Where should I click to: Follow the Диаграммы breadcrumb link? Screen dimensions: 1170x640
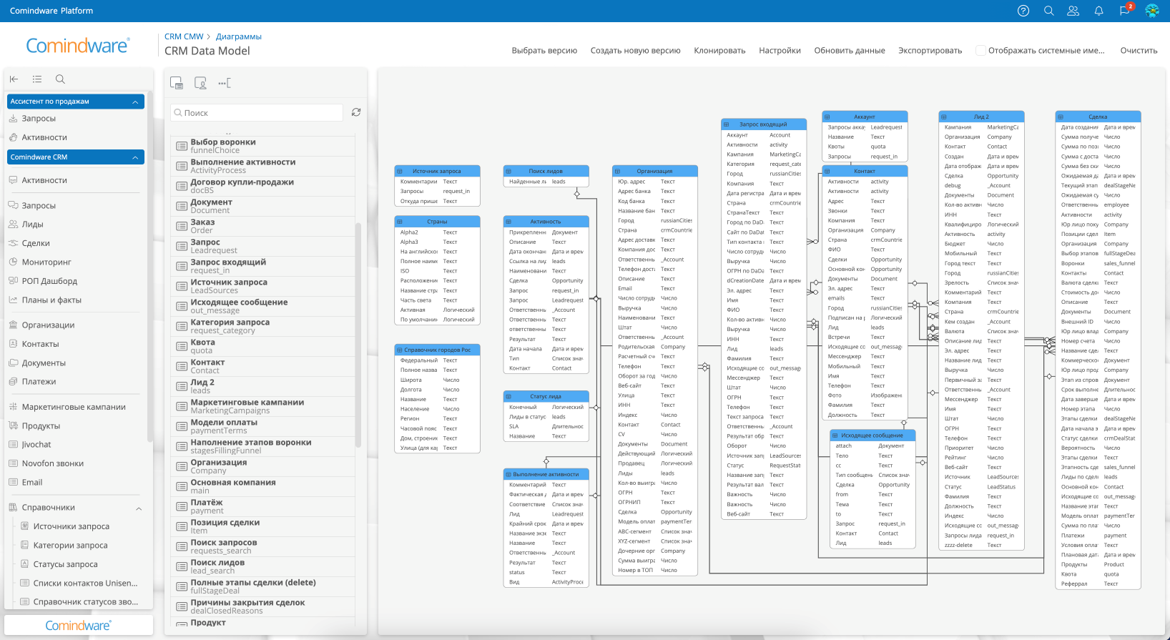click(238, 36)
